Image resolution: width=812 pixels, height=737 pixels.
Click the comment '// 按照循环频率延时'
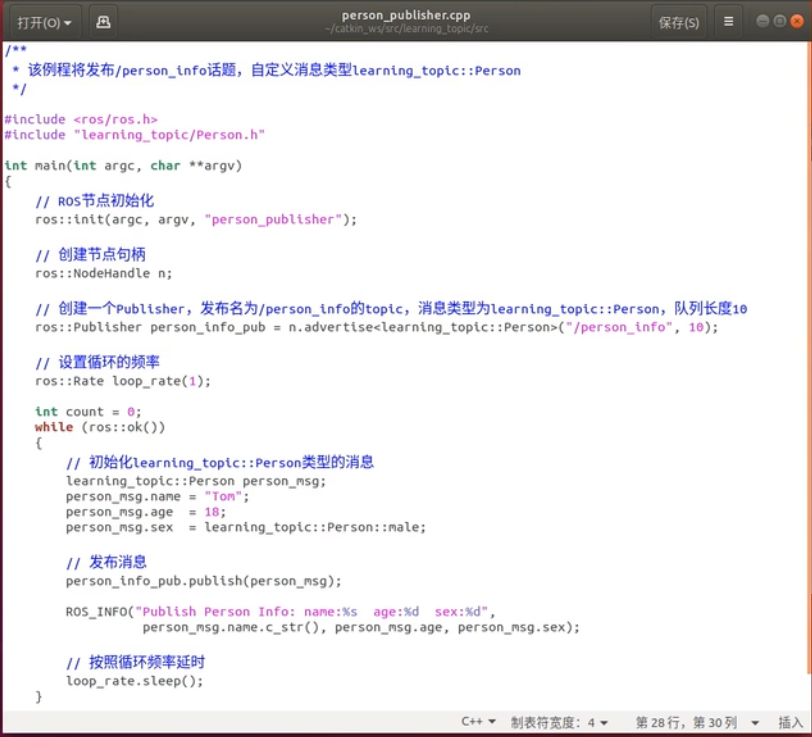tap(135, 662)
